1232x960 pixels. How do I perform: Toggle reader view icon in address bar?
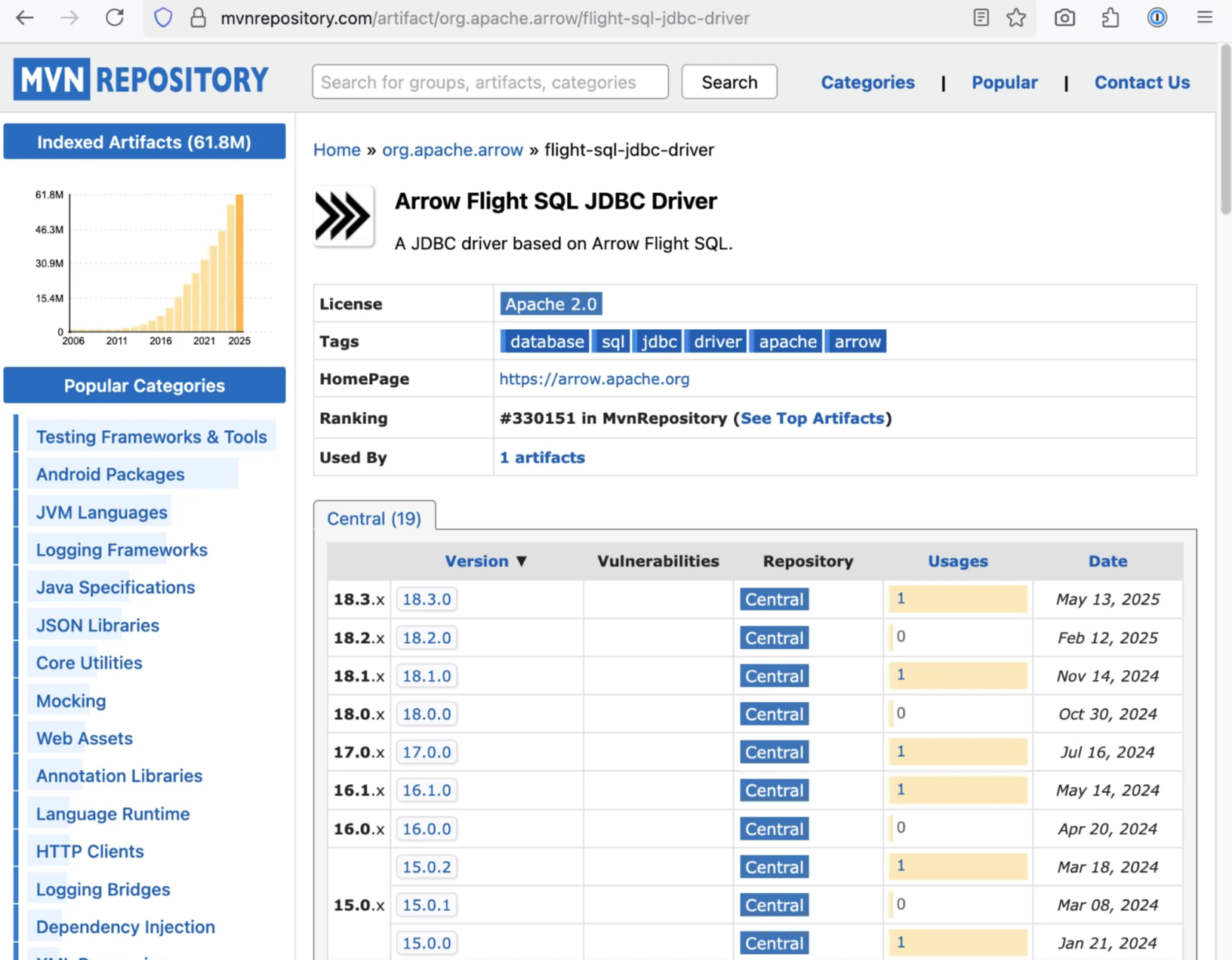(x=981, y=18)
